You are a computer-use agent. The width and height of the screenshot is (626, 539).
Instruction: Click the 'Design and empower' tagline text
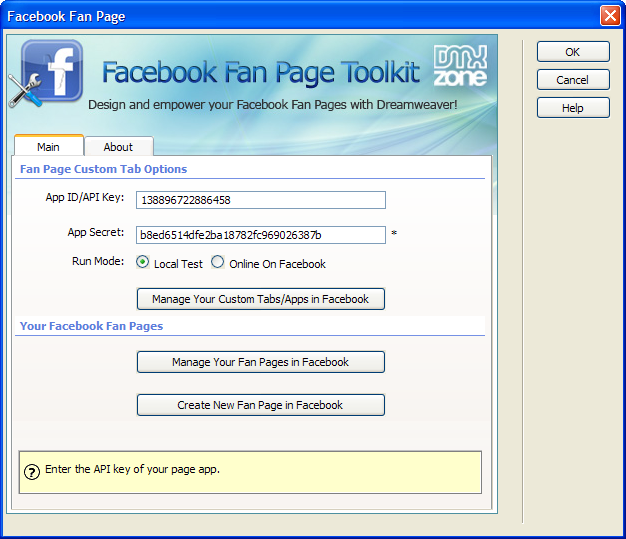(273, 105)
